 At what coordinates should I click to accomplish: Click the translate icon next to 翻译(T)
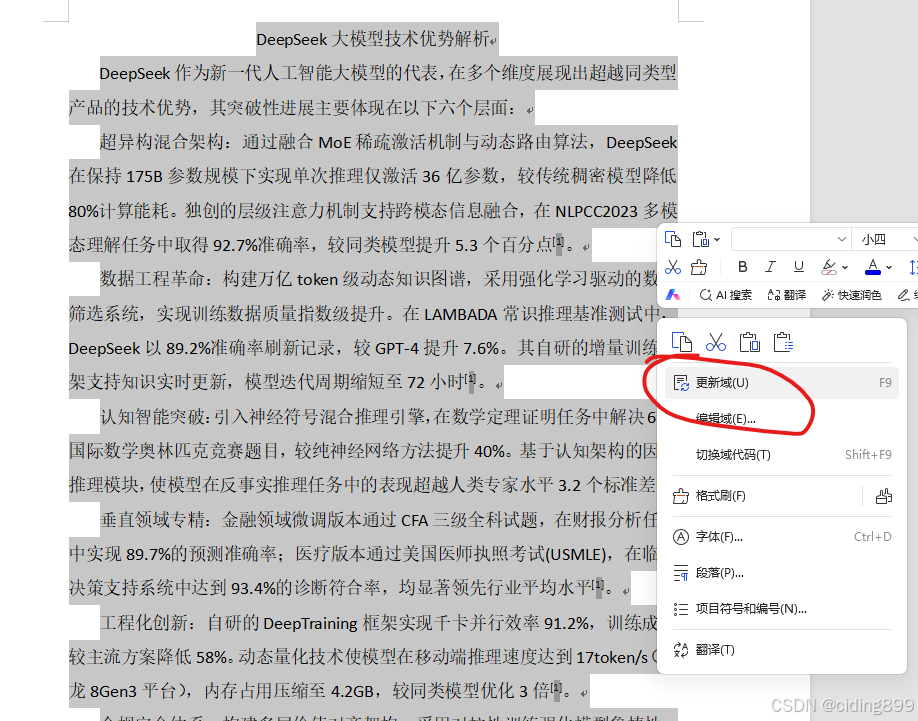tap(681, 650)
